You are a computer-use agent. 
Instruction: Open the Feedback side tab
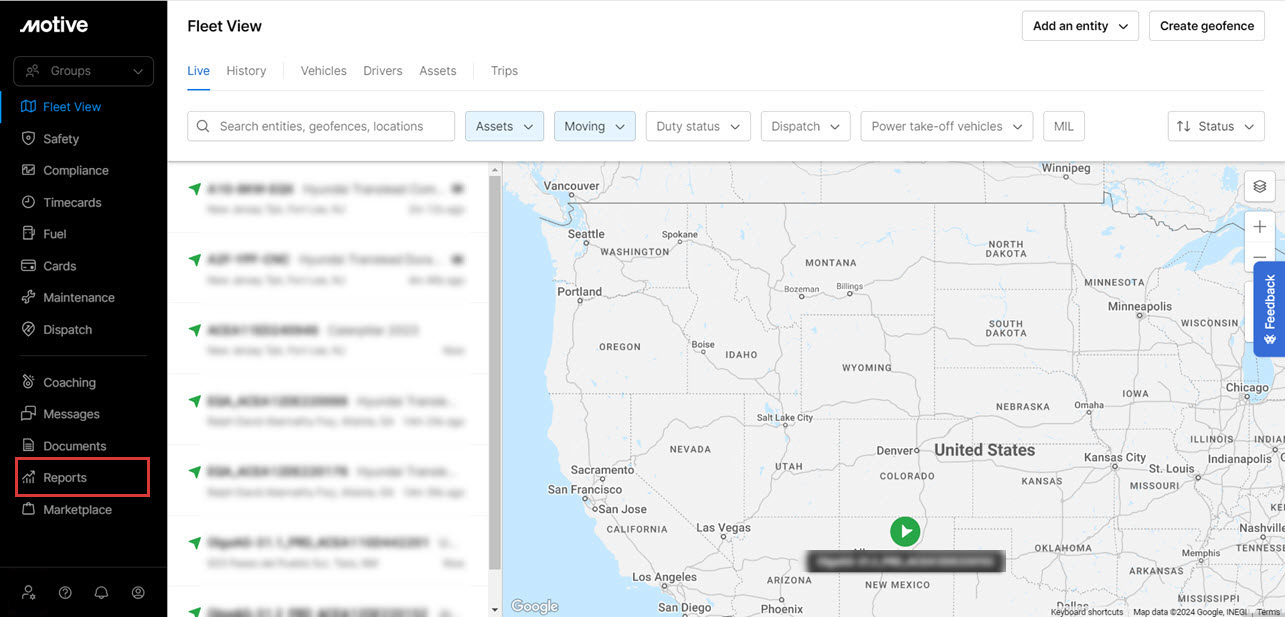[x=1269, y=309]
